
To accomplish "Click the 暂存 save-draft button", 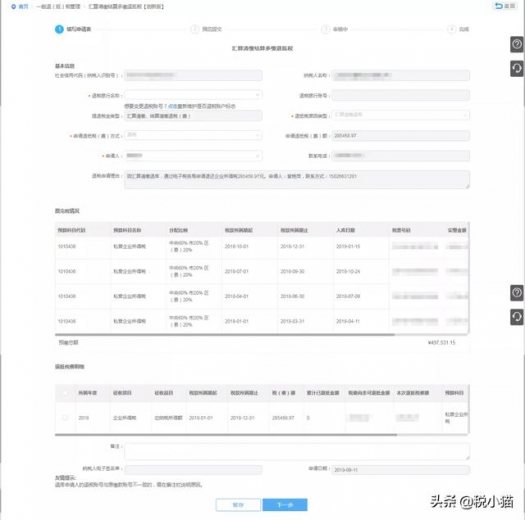I will click(x=238, y=505).
